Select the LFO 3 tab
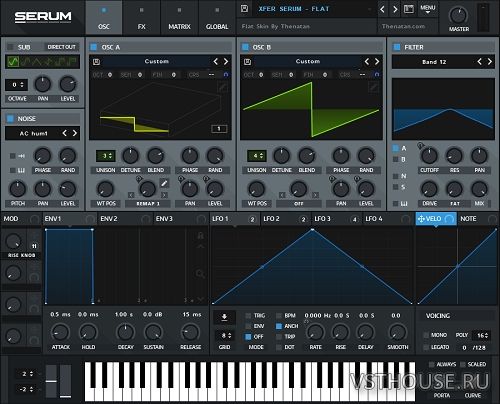500x404 pixels. pos(336,219)
